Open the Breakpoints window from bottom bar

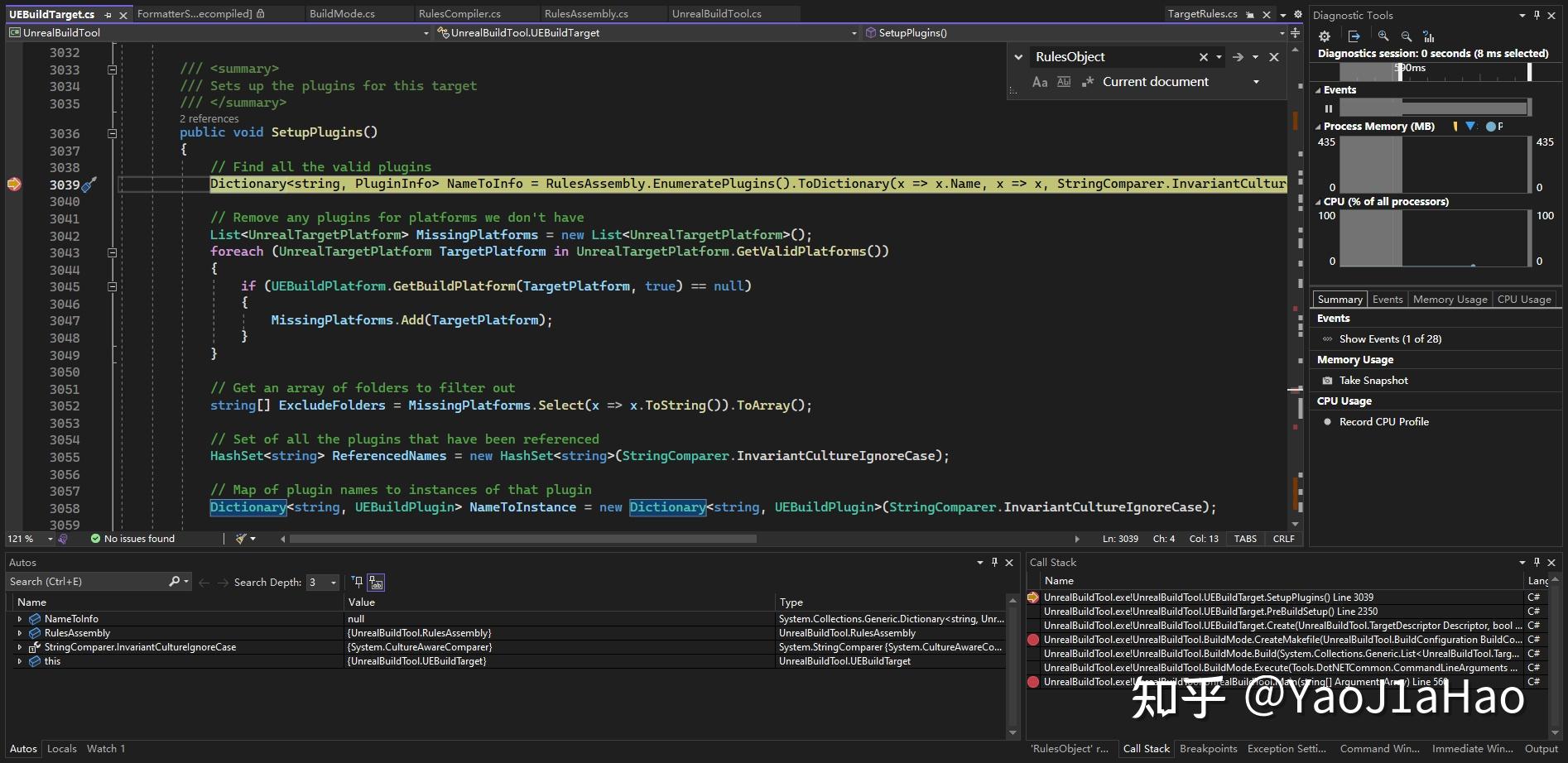point(1209,748)
